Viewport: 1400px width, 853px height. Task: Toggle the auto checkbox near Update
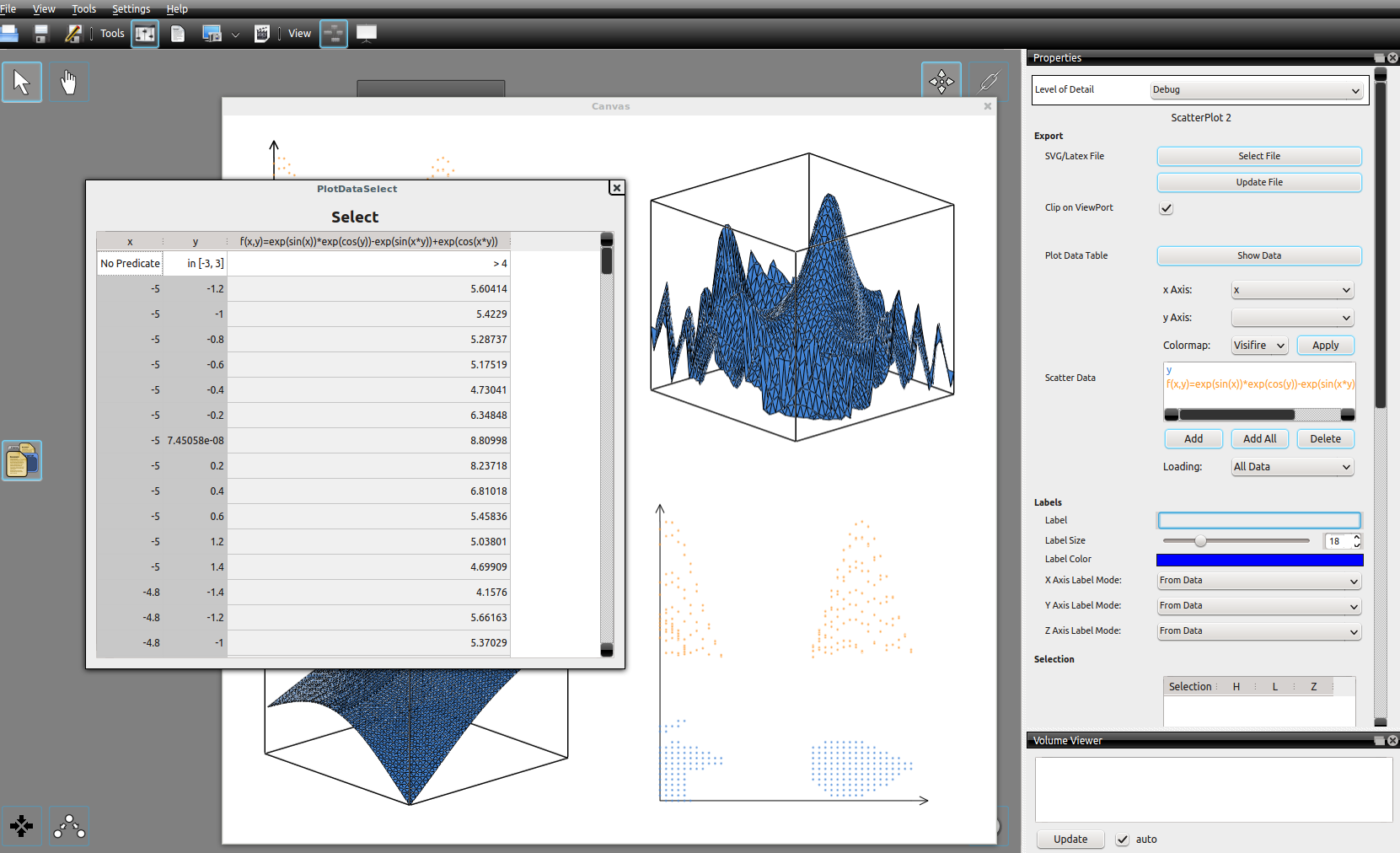point(1122,840)
